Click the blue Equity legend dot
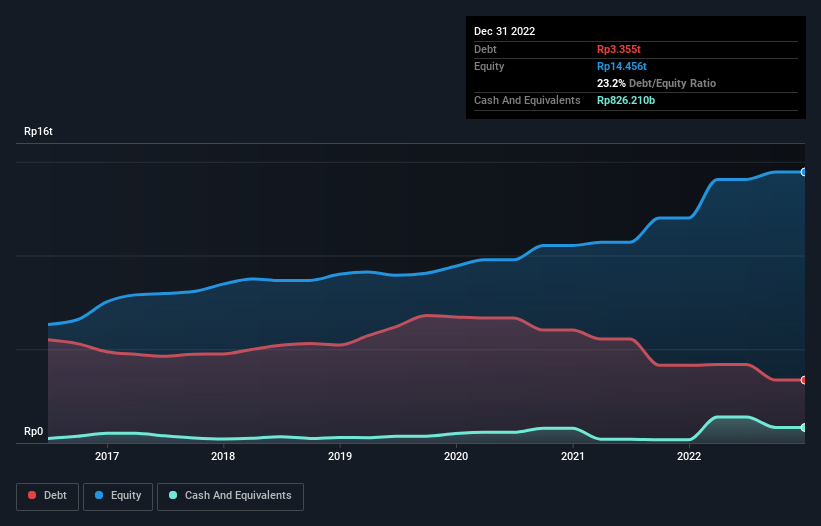This screenshot has height=526, width=821. pos(99,495)
